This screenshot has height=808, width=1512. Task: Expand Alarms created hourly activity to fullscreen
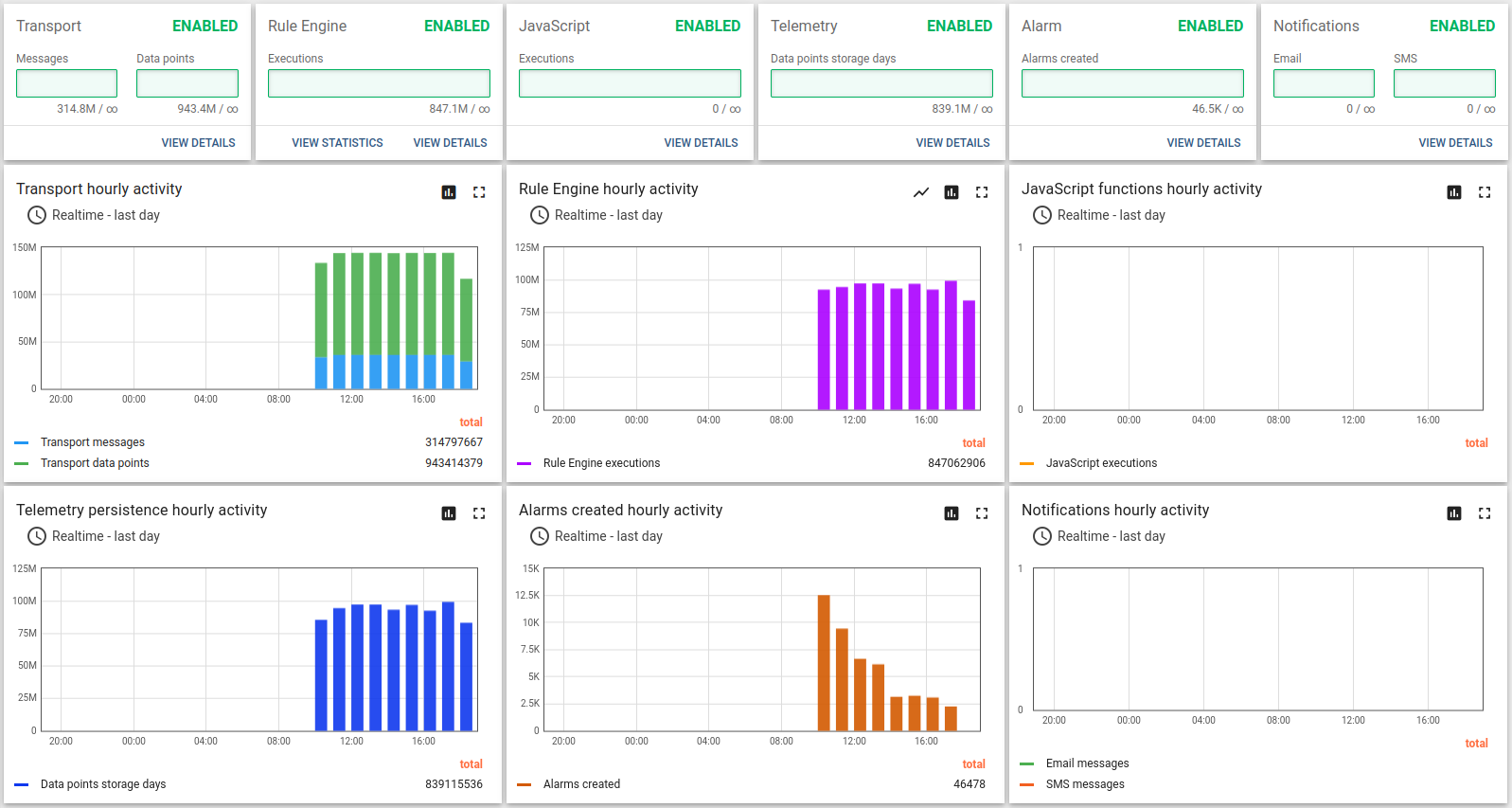click(982, 513)
